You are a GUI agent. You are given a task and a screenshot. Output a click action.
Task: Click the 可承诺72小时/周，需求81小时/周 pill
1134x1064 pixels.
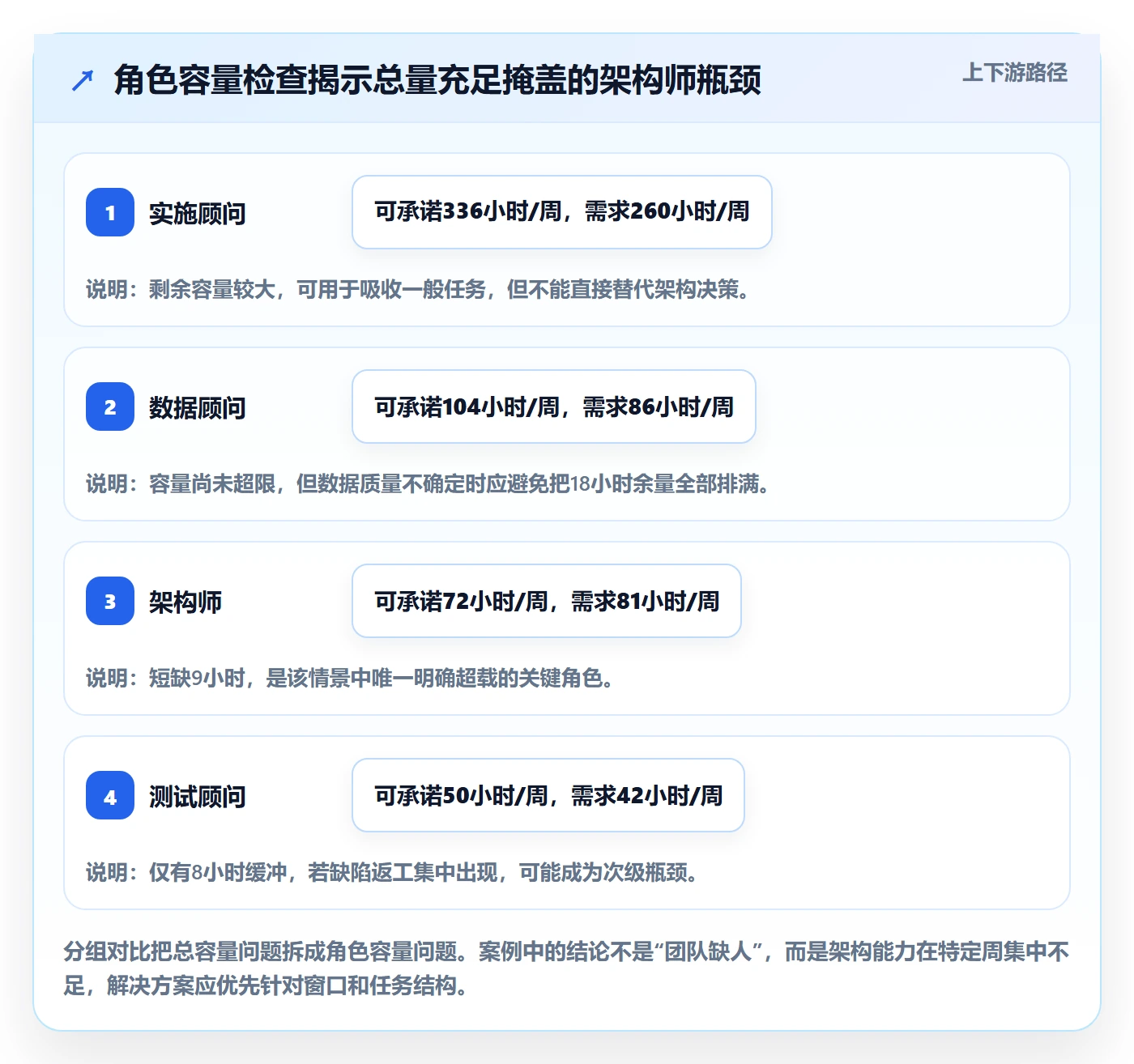(x=547, y=601)
